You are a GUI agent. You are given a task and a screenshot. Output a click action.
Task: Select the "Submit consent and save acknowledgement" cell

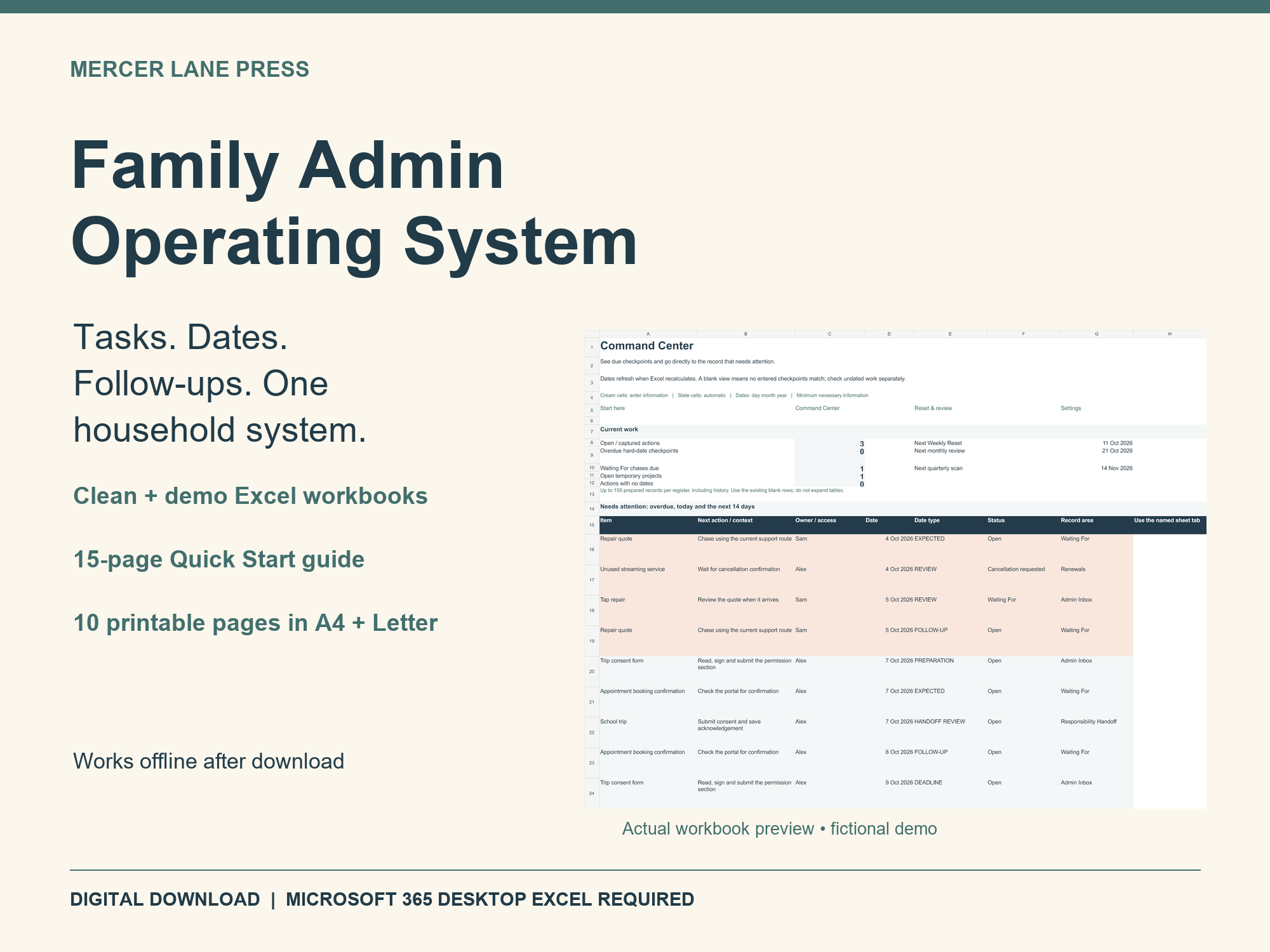pyautogui.click(x=729, y=725)
